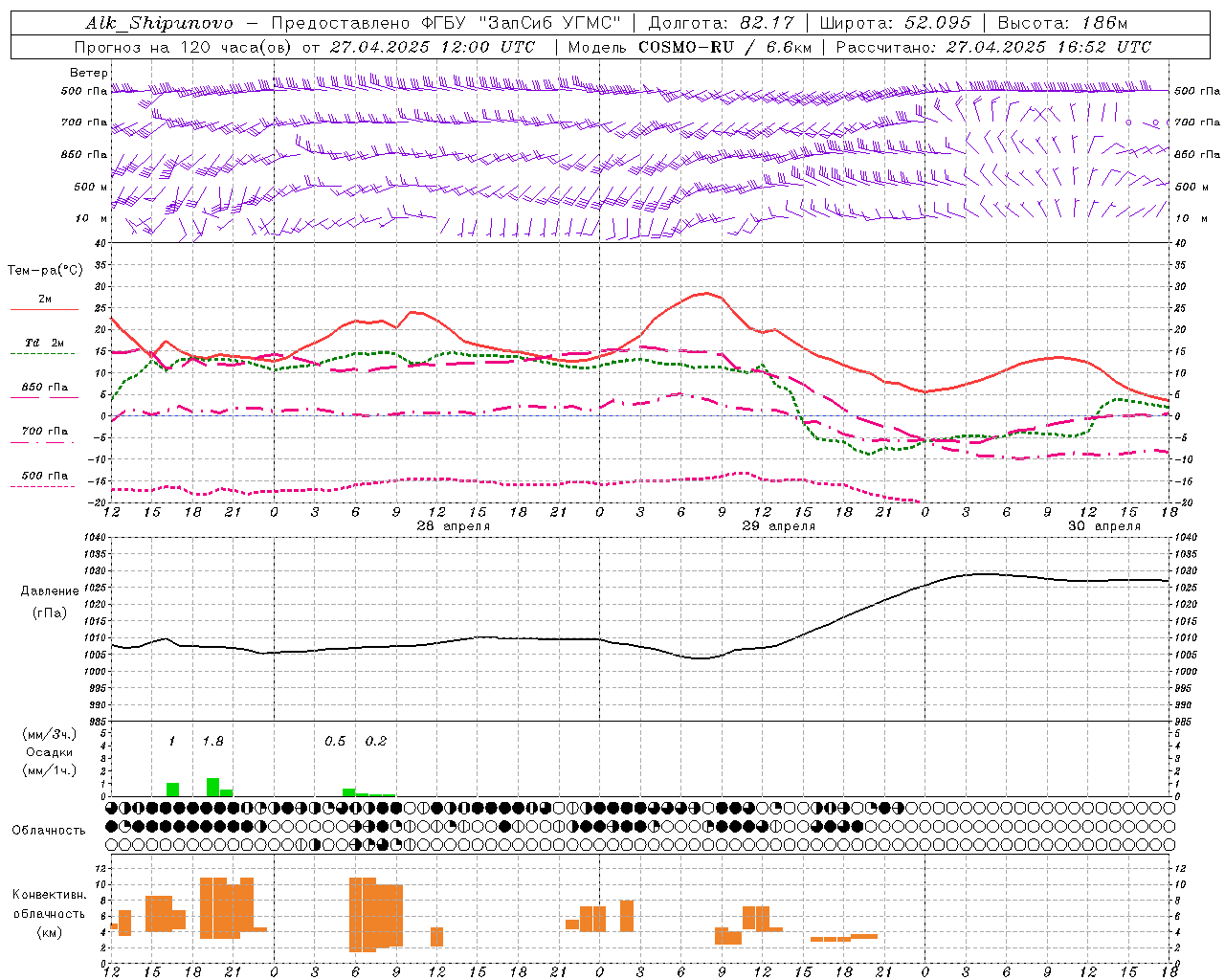Click the forecast start '27.04.2025 12:00 UTC'
This screenshot has width=1225, height=980.
433,47
